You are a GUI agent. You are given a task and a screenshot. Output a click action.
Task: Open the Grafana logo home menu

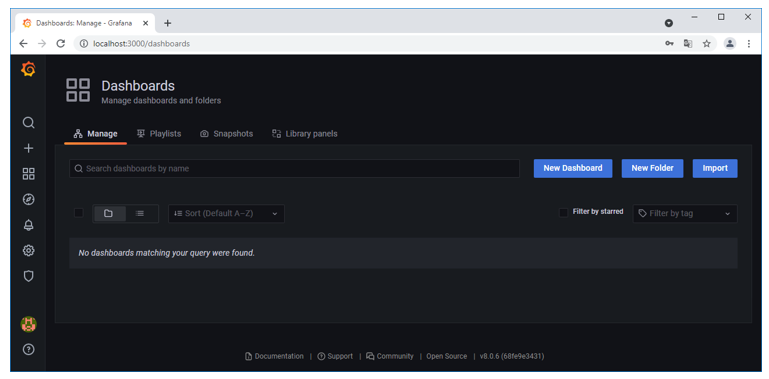(x=28, y=69)
